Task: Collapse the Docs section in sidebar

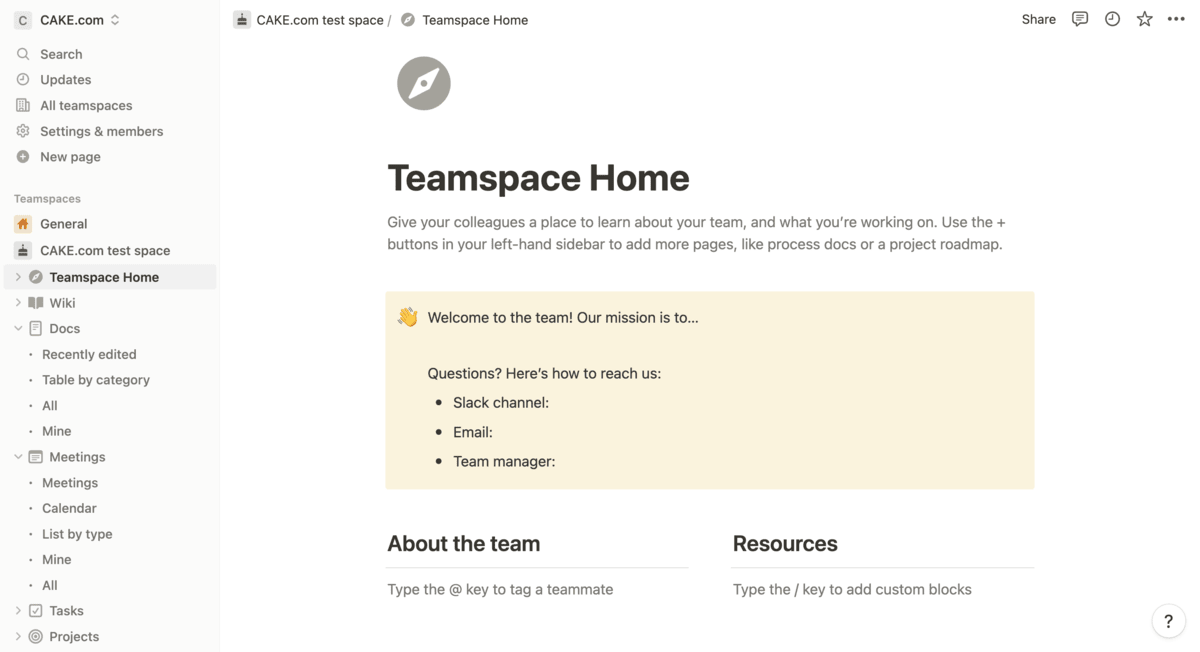Action: [x=18, y=328]
